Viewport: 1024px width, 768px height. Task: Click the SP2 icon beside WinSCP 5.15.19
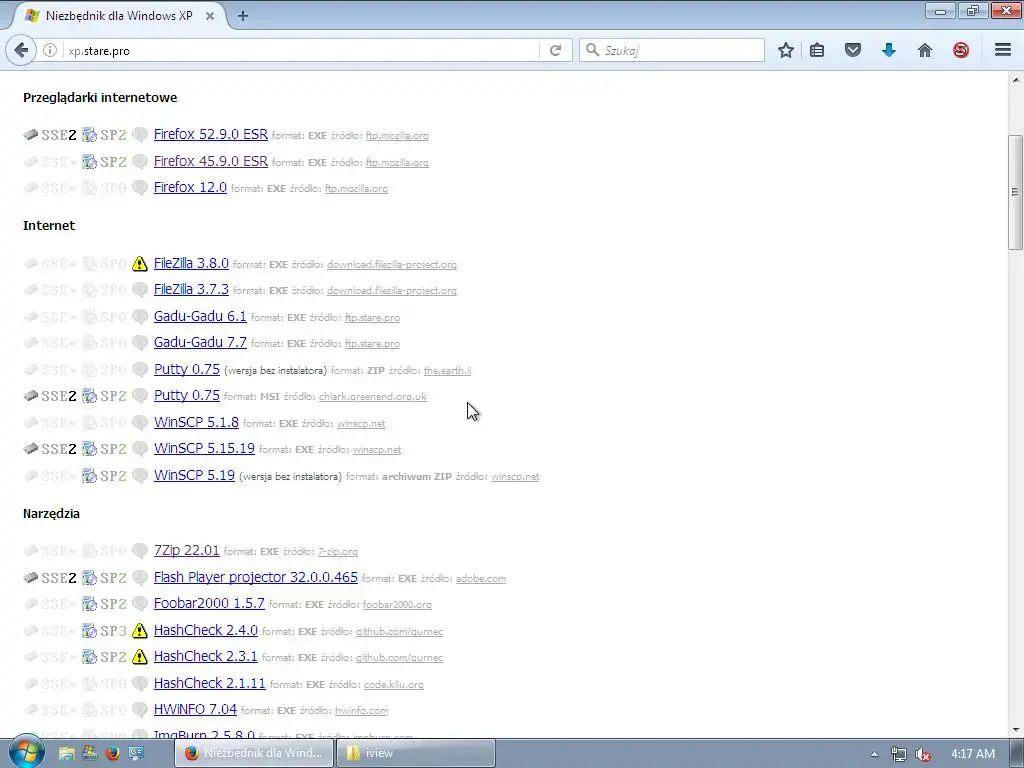coord(104,449)
